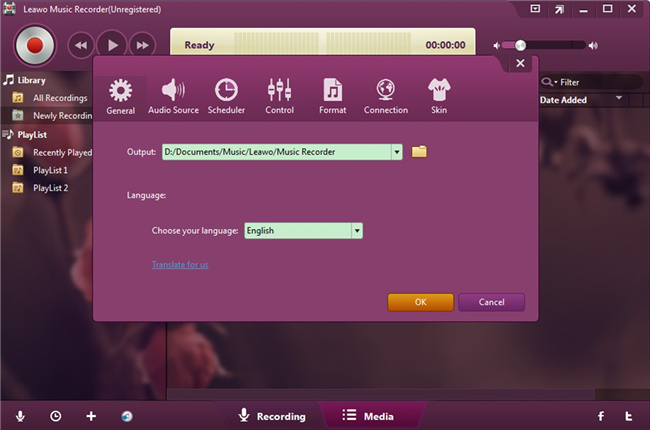Close the settings dialog with X
Image resolution: width=650 pixels, height=430 pixels.
[x=520, y=63]
